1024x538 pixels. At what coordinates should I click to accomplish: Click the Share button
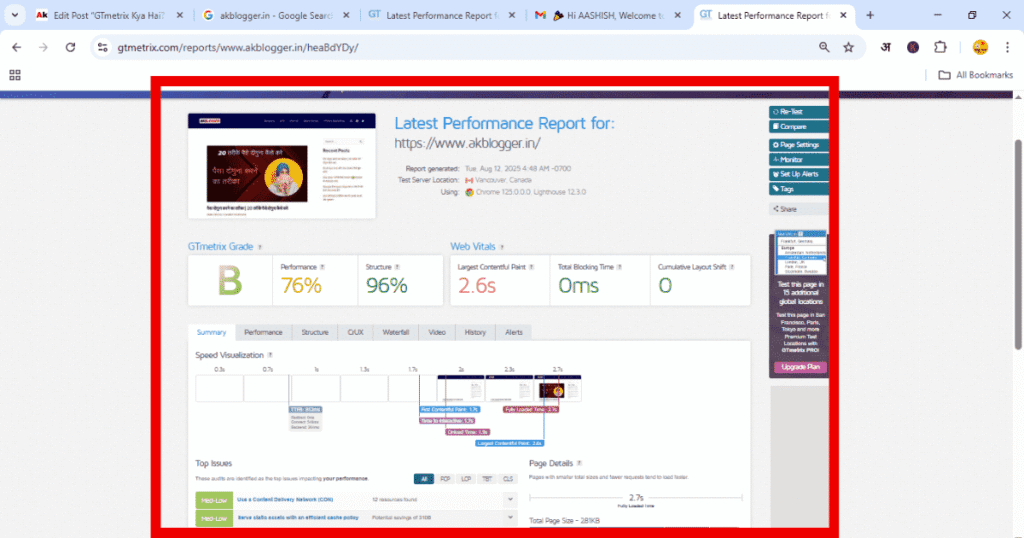click(798, 209)
